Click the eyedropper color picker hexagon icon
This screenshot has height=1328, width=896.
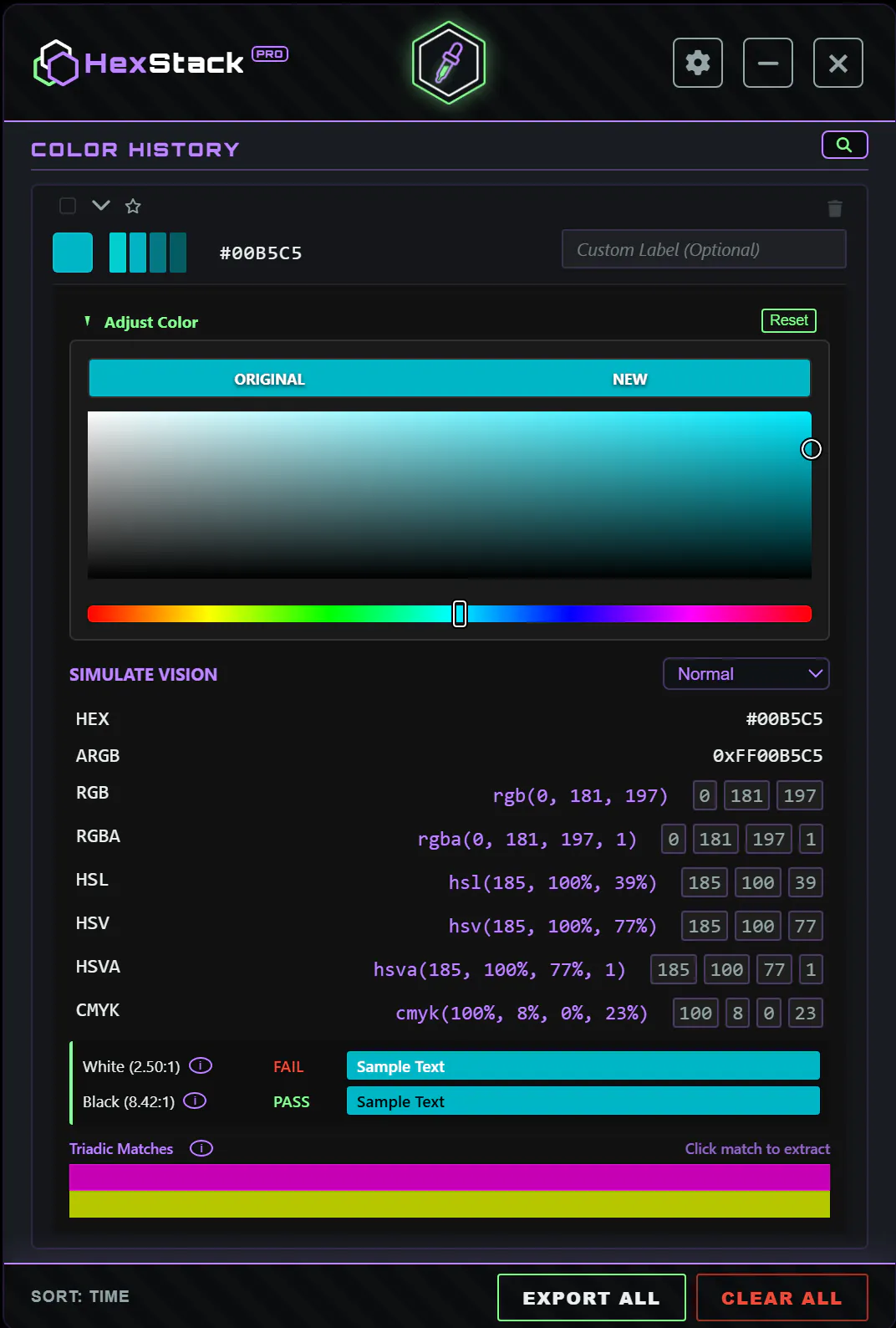click(449, 63)
